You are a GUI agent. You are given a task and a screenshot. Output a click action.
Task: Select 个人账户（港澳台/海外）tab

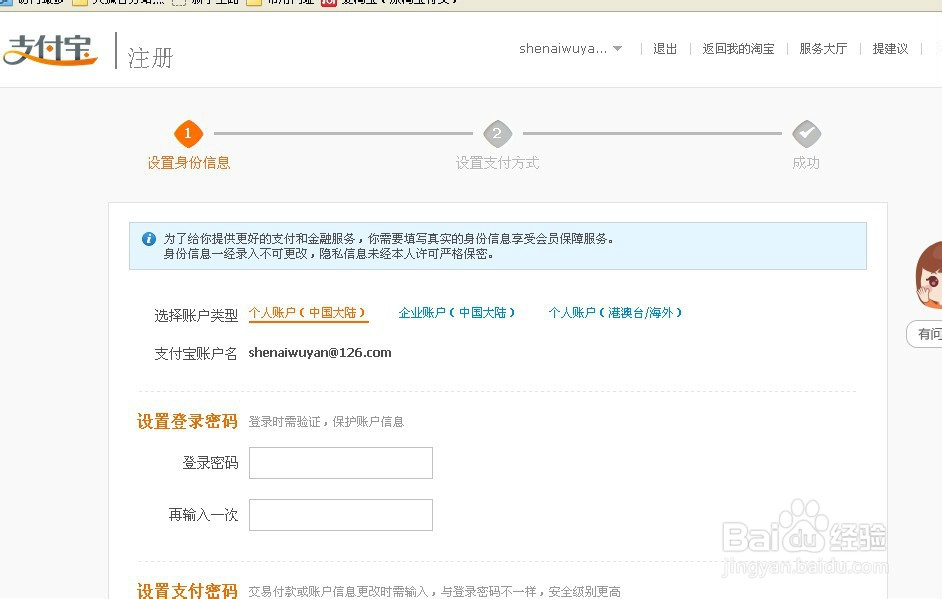coord(615,313)
